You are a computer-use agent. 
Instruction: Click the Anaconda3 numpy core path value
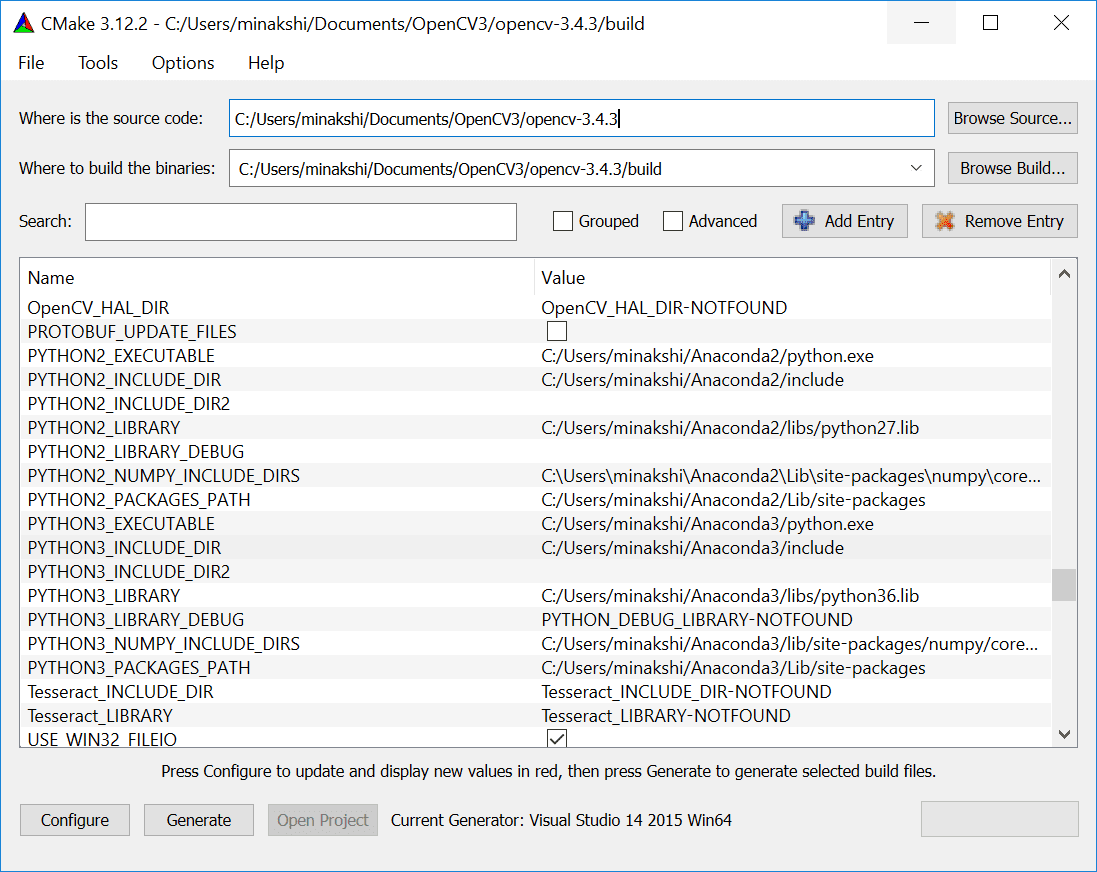(790, 644)
